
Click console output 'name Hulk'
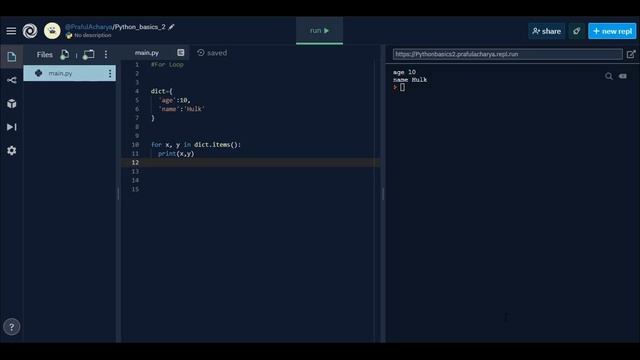(410, 80)
